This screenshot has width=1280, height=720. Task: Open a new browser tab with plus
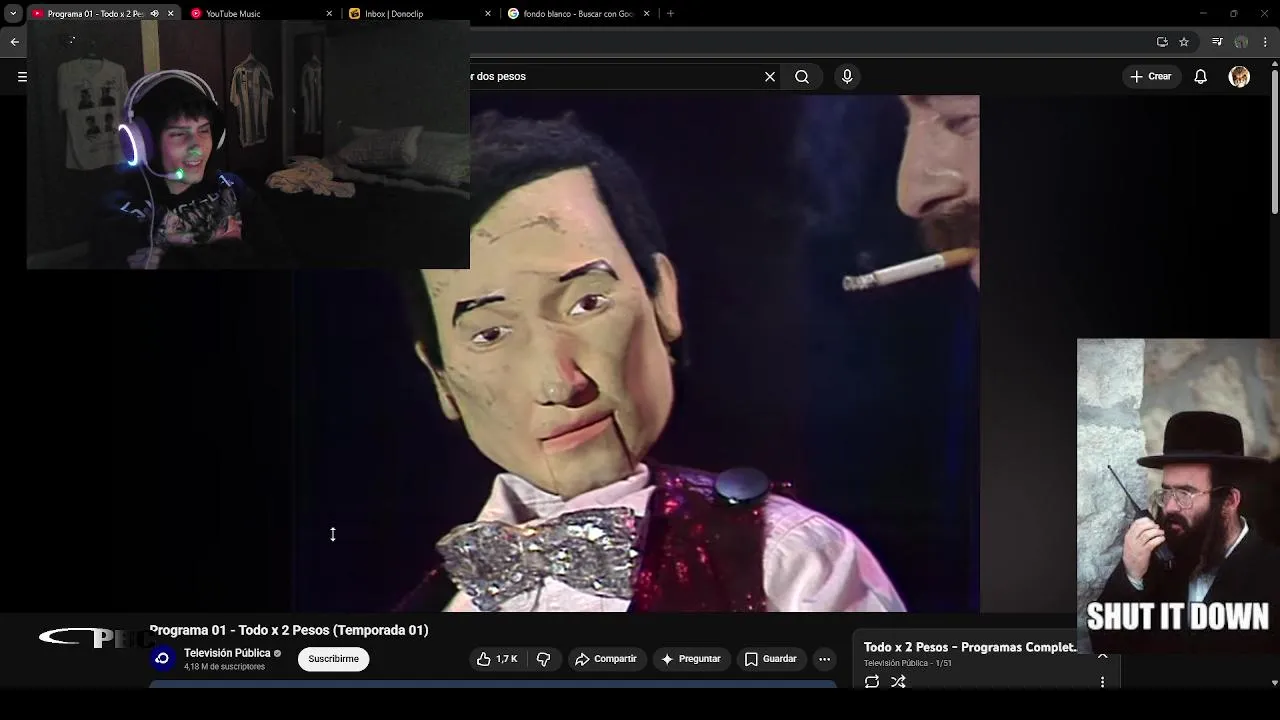670,14
